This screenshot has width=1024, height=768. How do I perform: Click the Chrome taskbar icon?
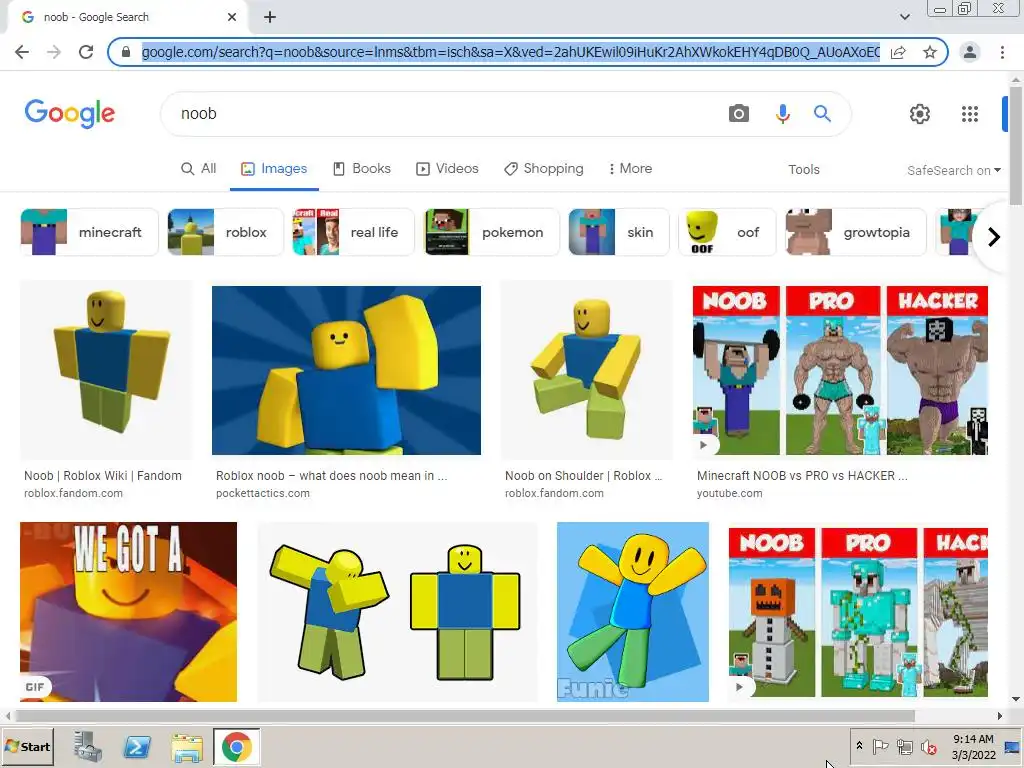pos(236,746)
